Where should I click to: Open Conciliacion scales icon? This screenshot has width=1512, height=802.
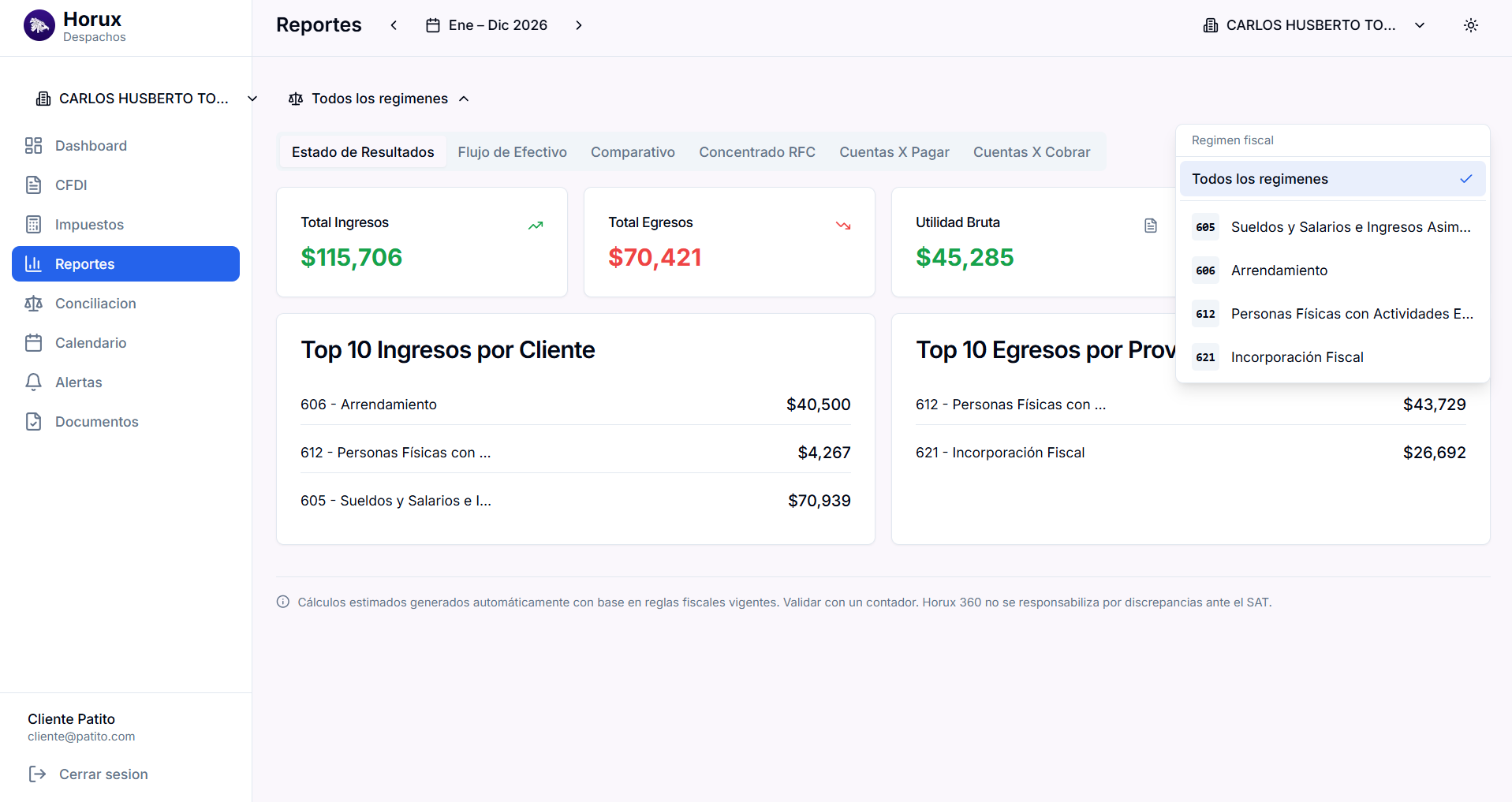point(33,304)
